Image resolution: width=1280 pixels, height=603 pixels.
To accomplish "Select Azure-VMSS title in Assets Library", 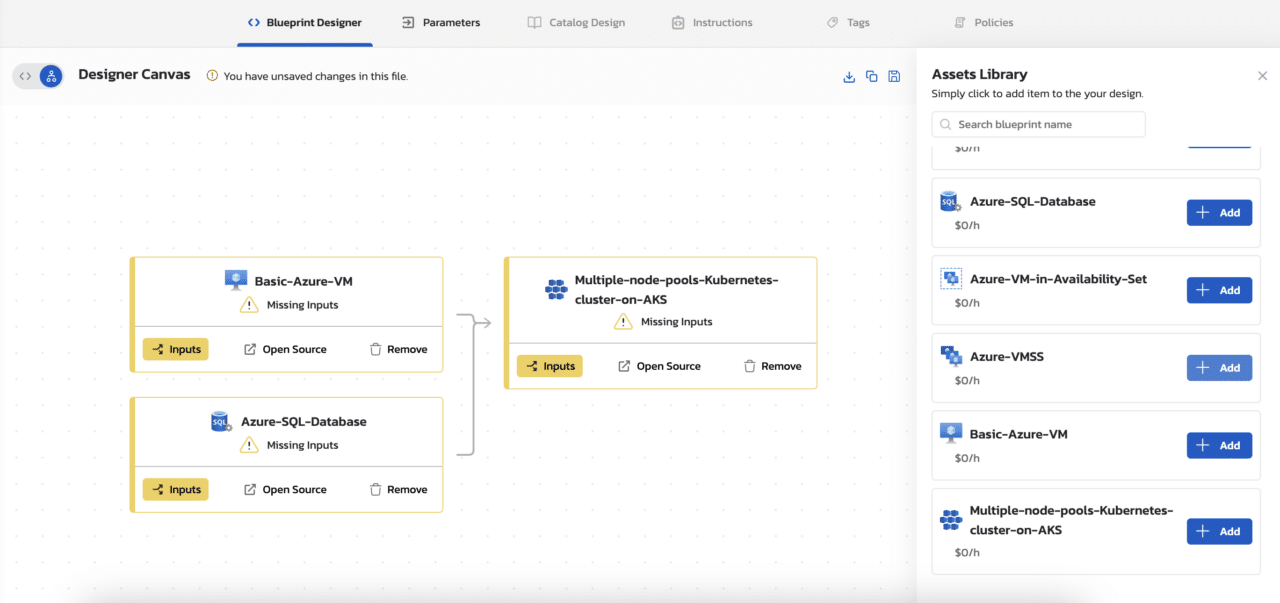I will click(1007, 357).
